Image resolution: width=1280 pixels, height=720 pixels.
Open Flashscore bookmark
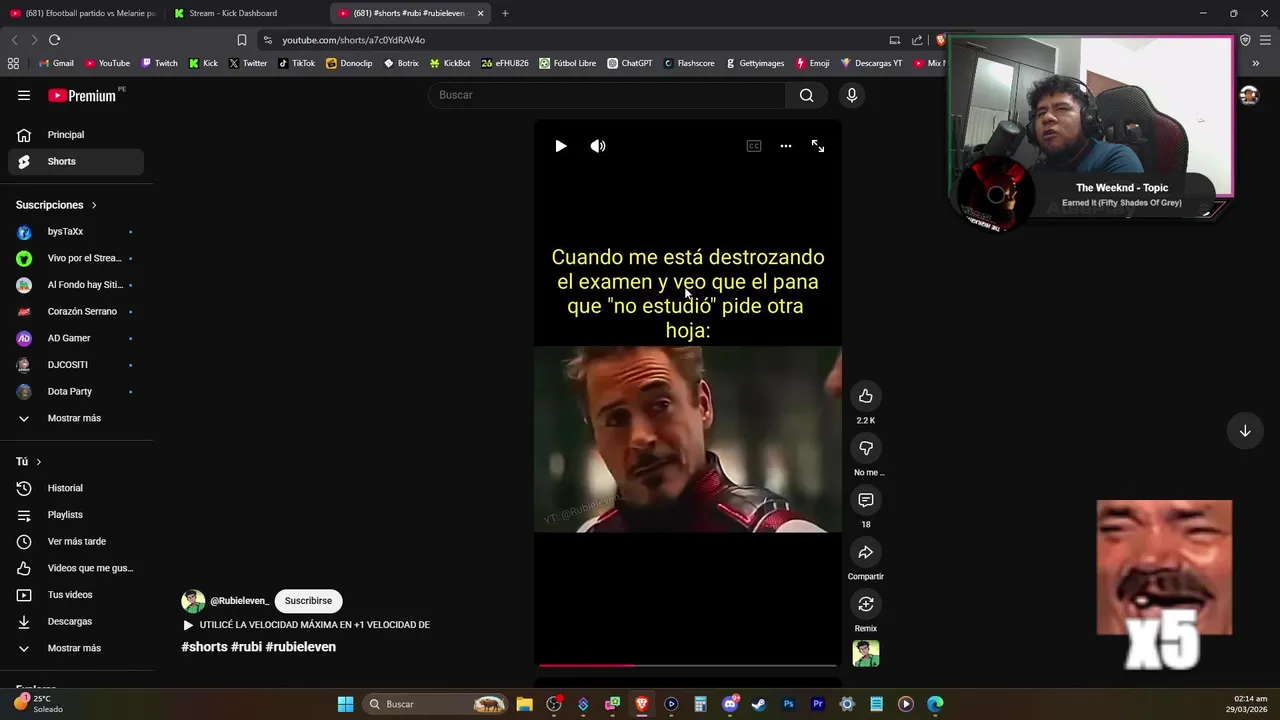click(689, 63)
